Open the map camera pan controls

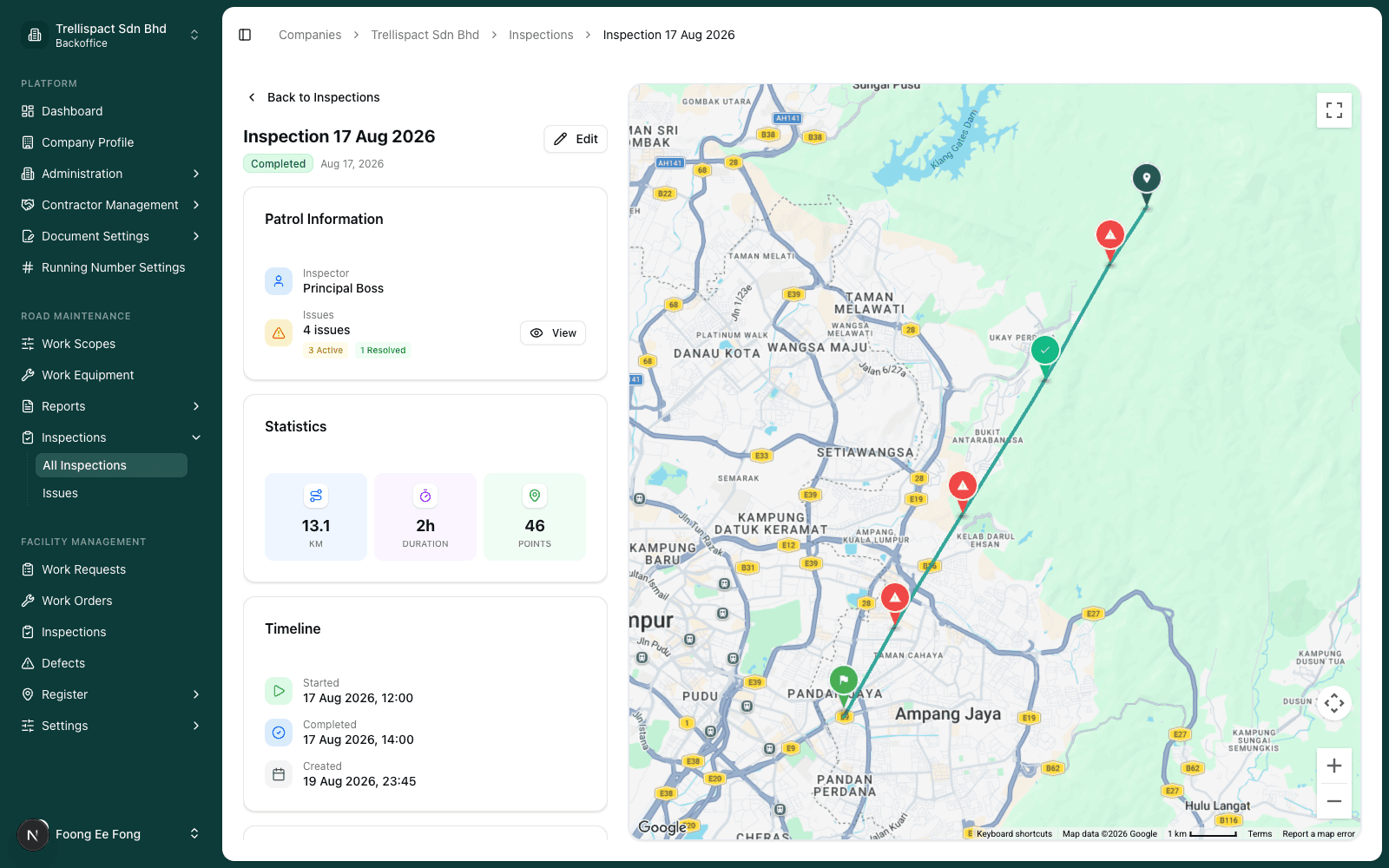pyautogui.click(x=1334, y=703)
